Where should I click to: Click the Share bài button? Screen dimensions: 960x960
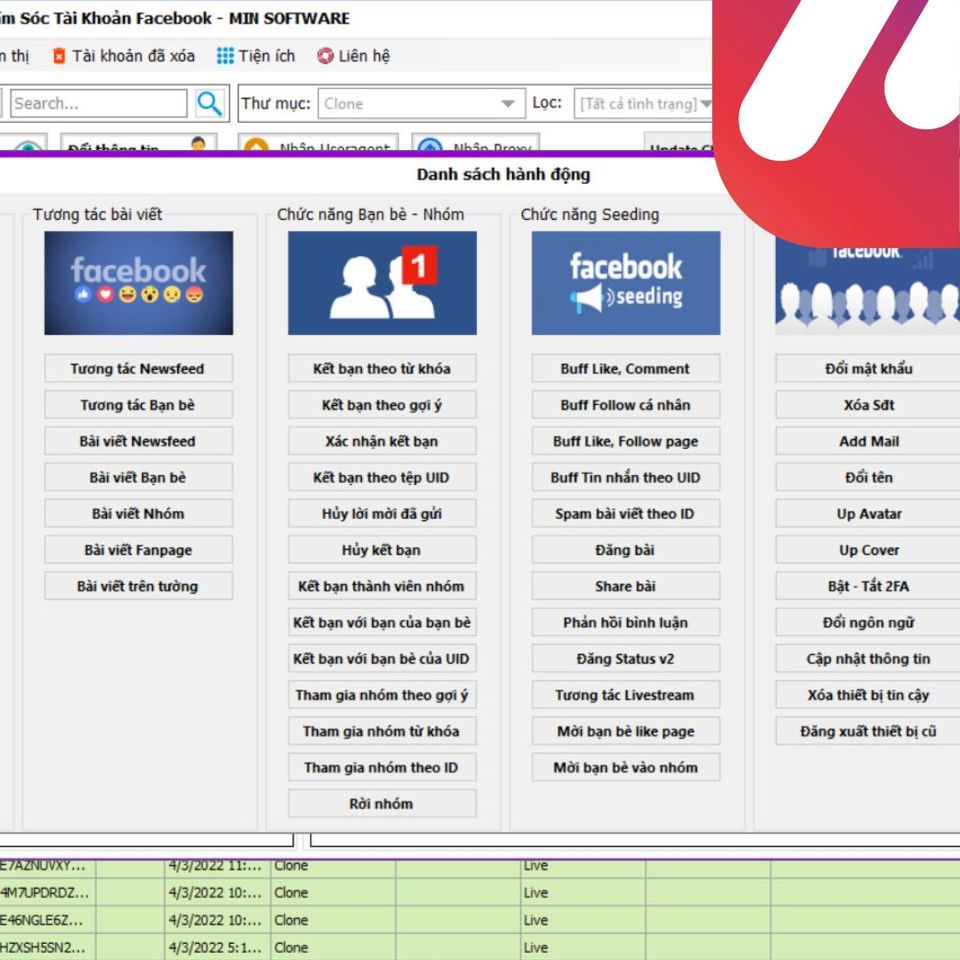[626, 586]
